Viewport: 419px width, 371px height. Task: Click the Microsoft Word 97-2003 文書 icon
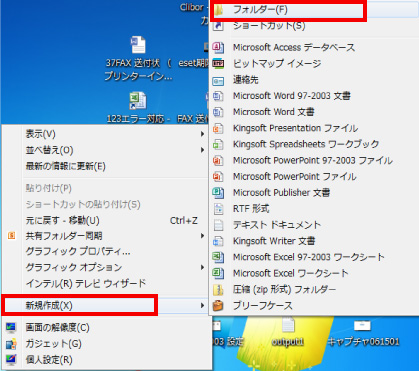pyautogui.click(x=218, y=96)
